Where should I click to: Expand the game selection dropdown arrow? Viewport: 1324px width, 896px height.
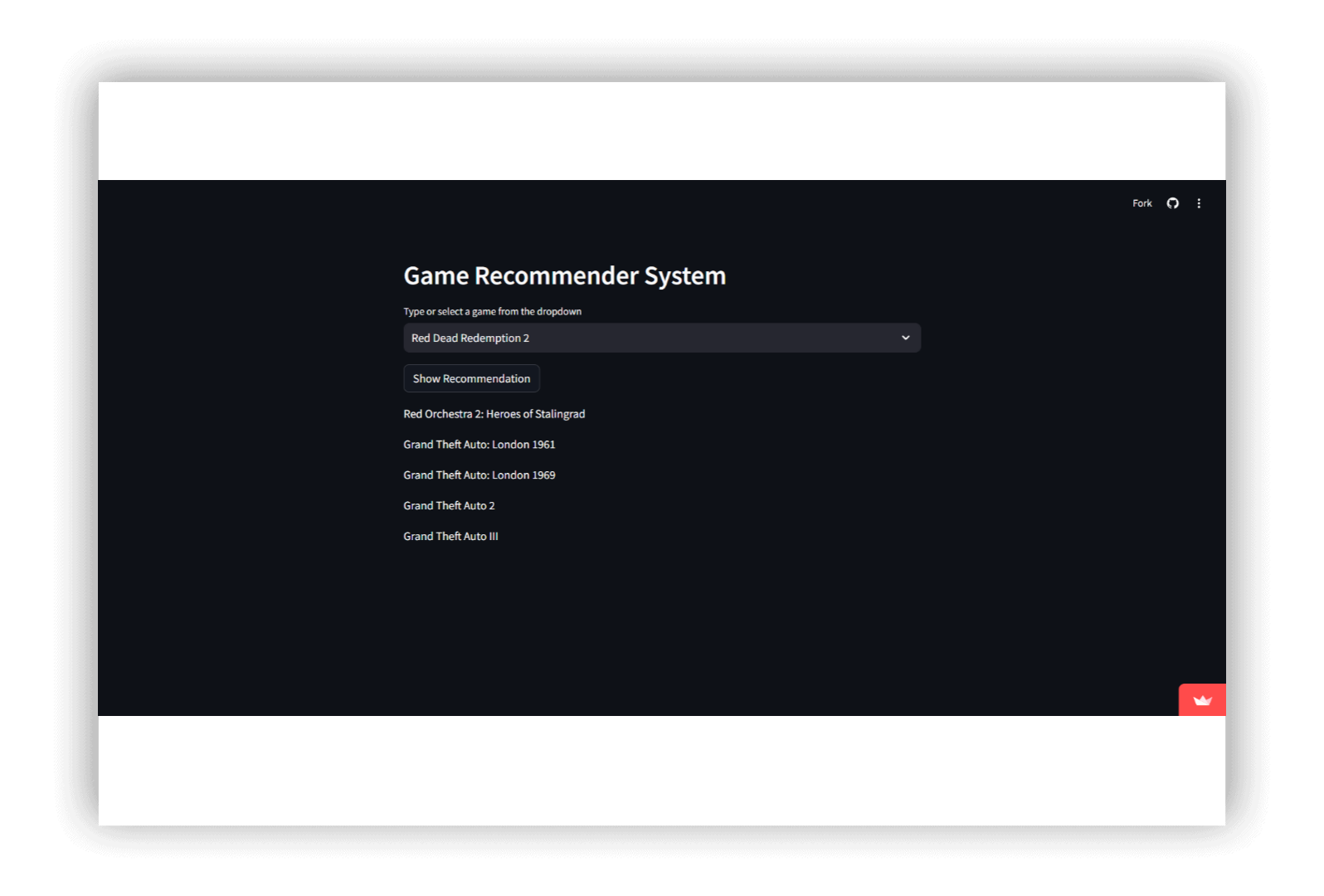click(906, 338)
